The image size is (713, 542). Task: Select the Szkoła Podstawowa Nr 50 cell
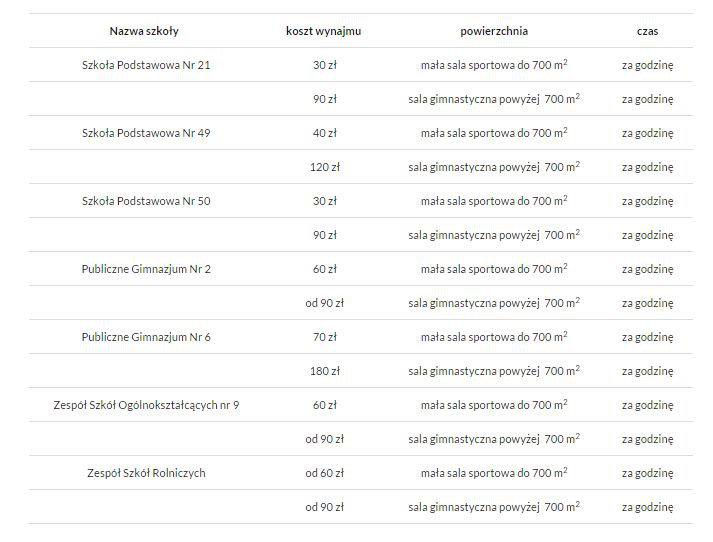[146, 201]
